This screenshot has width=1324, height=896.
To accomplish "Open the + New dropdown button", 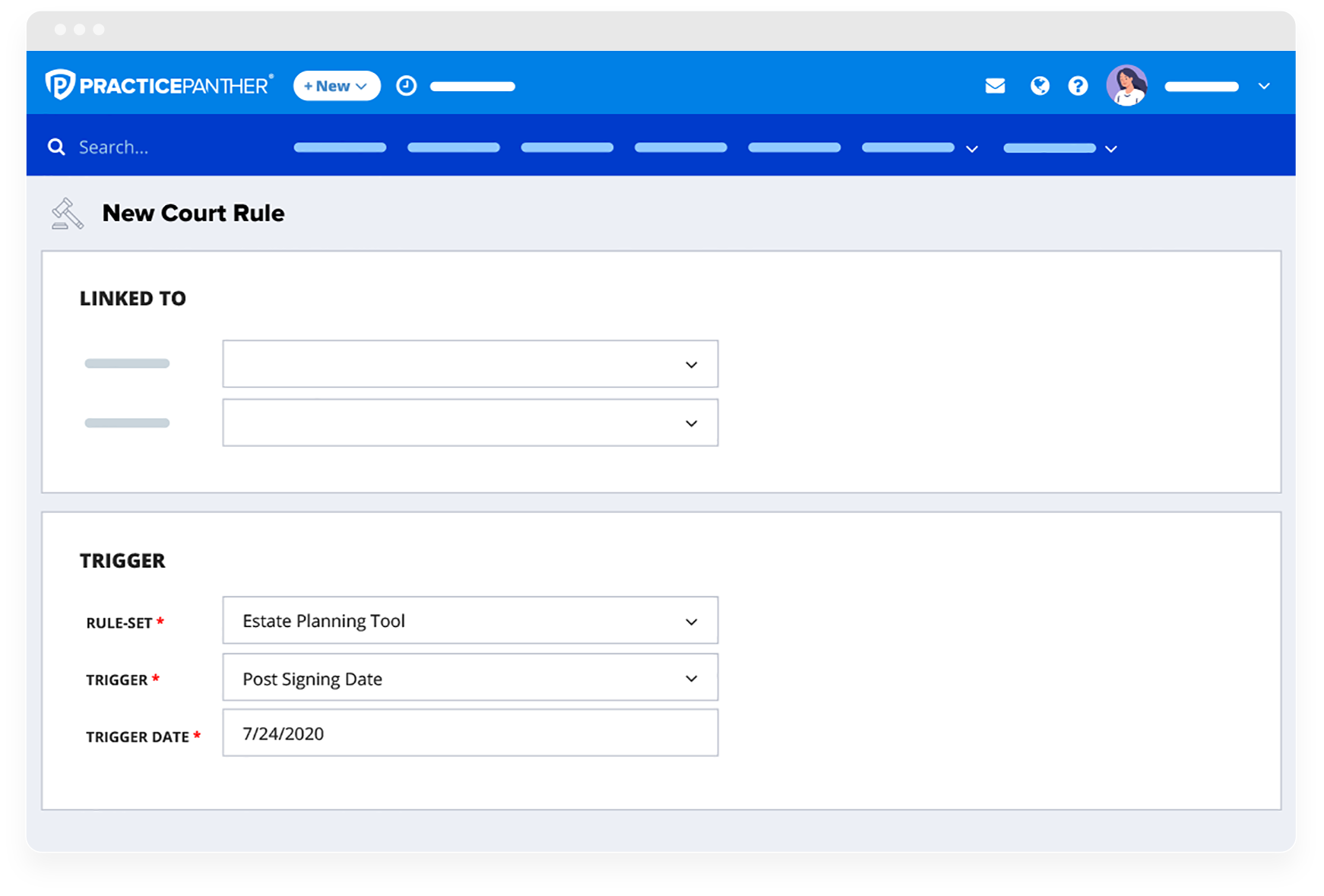I will (x=337, y=86).
